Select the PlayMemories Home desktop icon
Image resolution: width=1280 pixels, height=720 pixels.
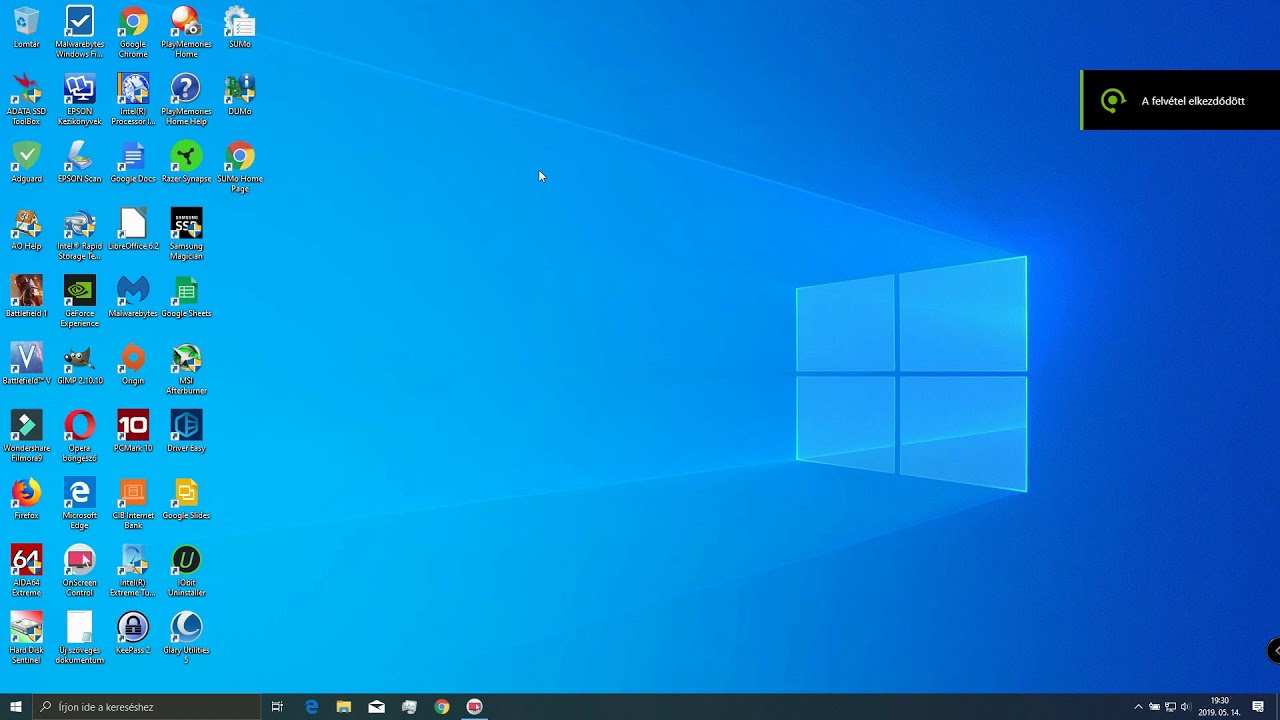186,32
